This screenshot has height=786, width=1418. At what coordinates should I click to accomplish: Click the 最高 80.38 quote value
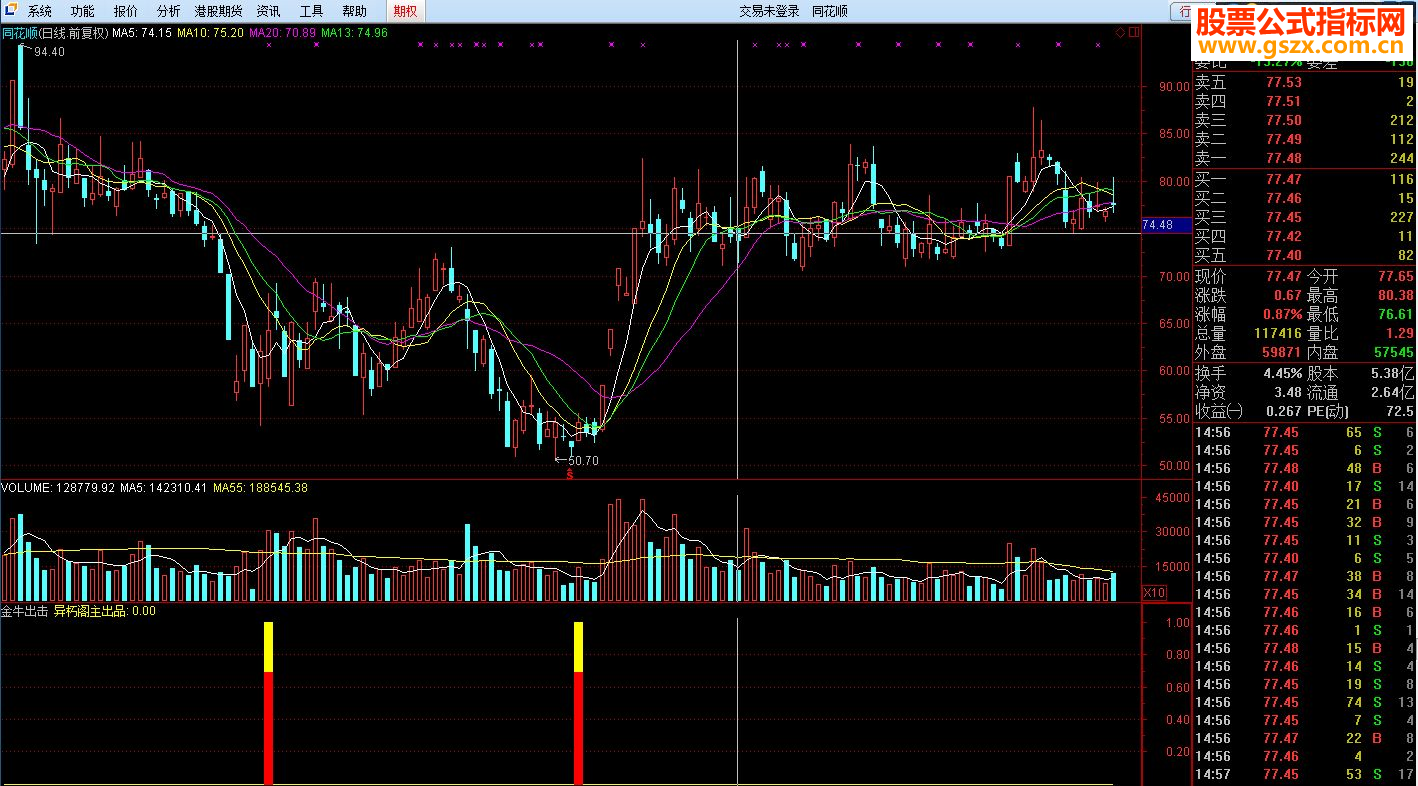pos(1395,295)
